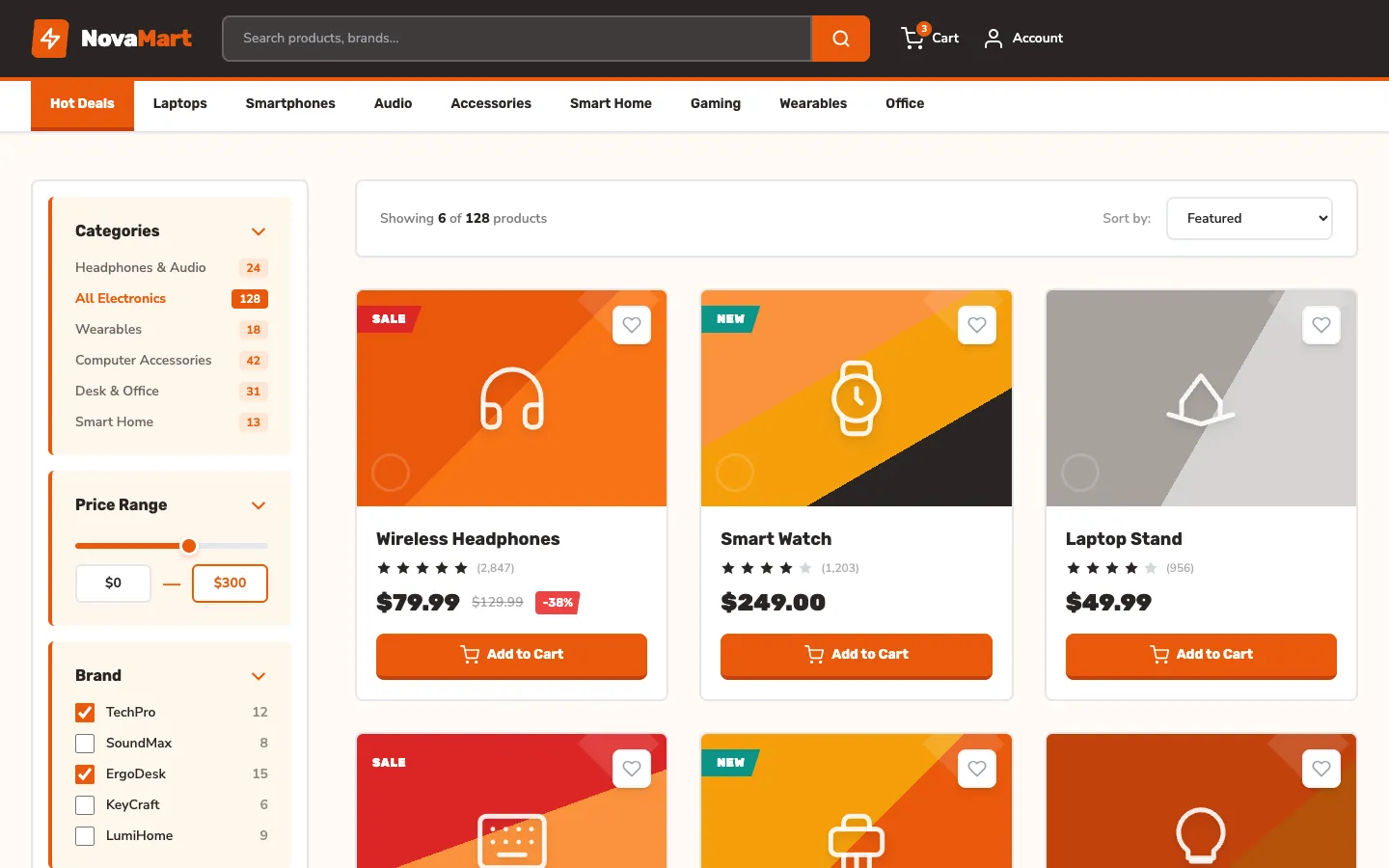This screenshot has width=1389, height=868.
Task: Select the Wearables category link
Action: tap(108, 329)
